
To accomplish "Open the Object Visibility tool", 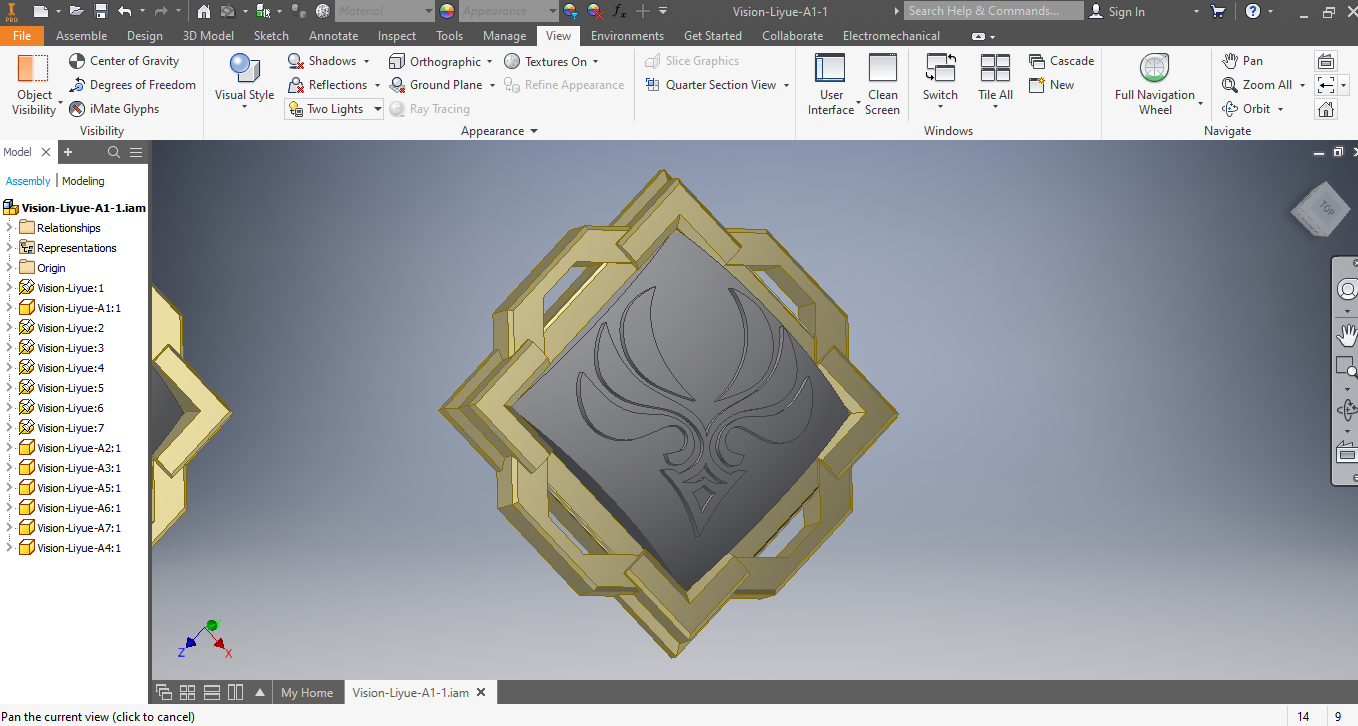I will pos(34,85).
